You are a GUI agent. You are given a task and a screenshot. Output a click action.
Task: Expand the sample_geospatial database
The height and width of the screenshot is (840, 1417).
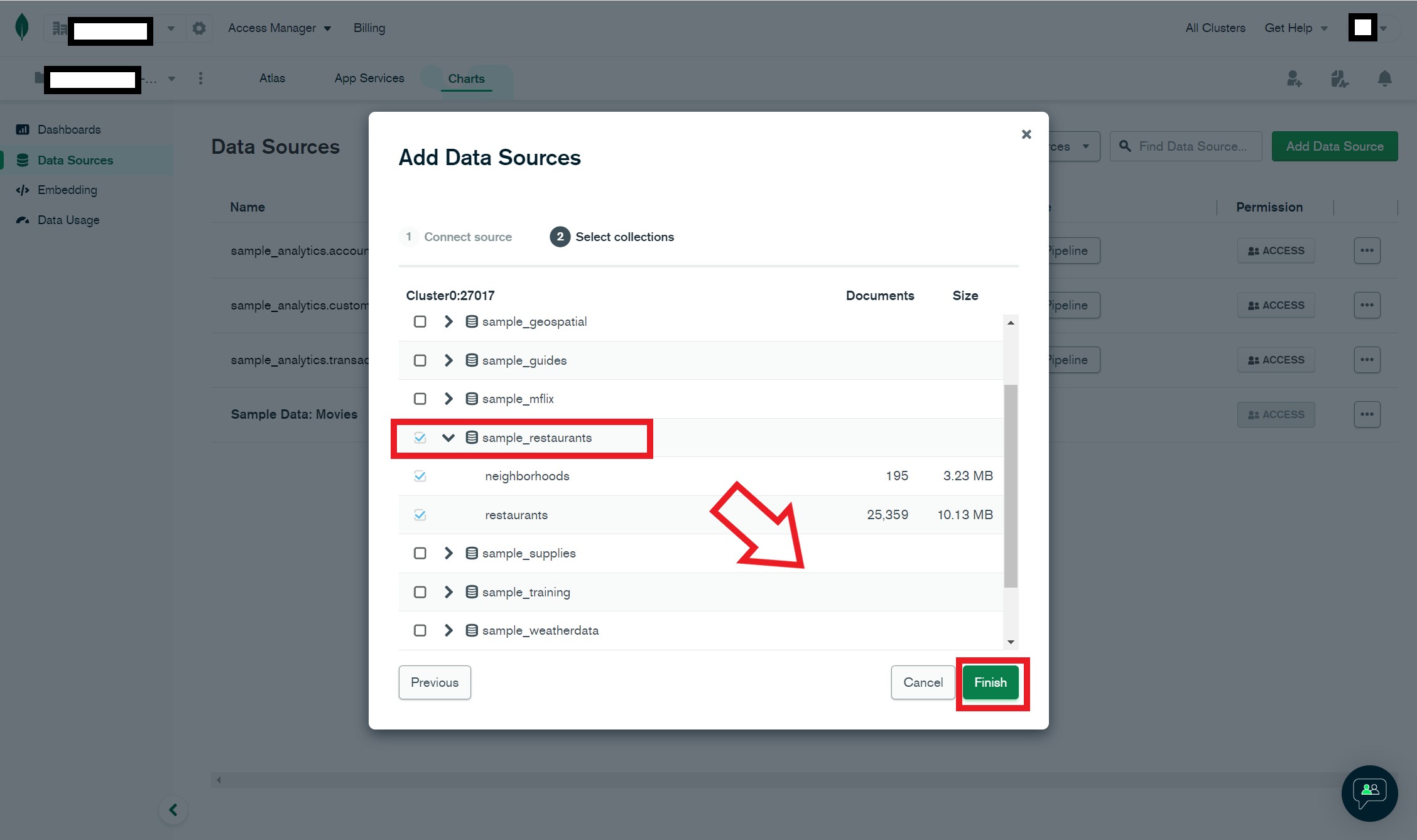click(448, 321)
